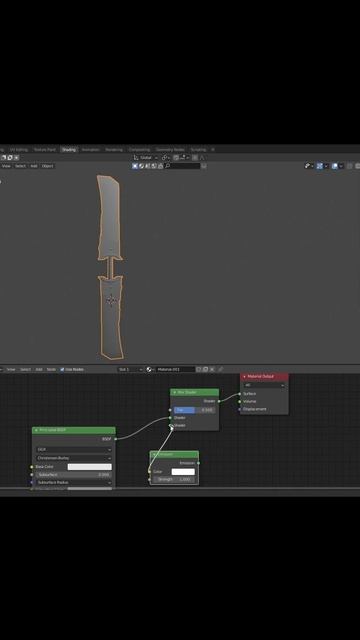Screen dimensions: 360x640
Task: Open the Emission Color swatch
Action: pyautogui.click(x=183, y=472)
